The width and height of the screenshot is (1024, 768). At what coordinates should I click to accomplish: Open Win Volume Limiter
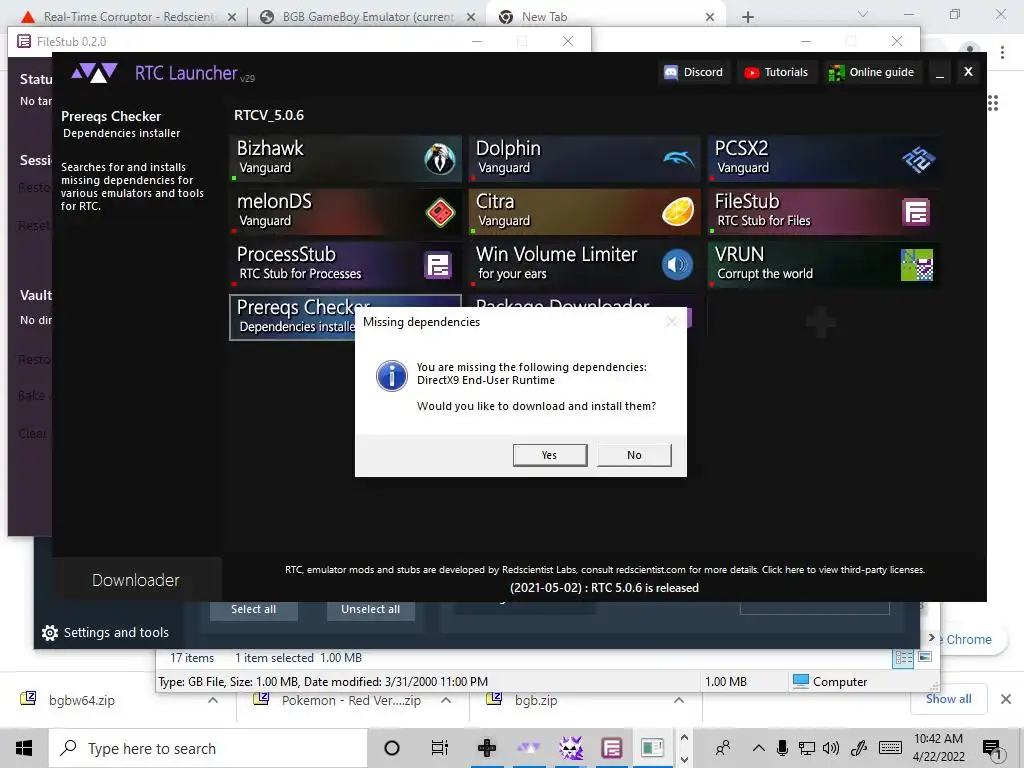coord(584,264)
